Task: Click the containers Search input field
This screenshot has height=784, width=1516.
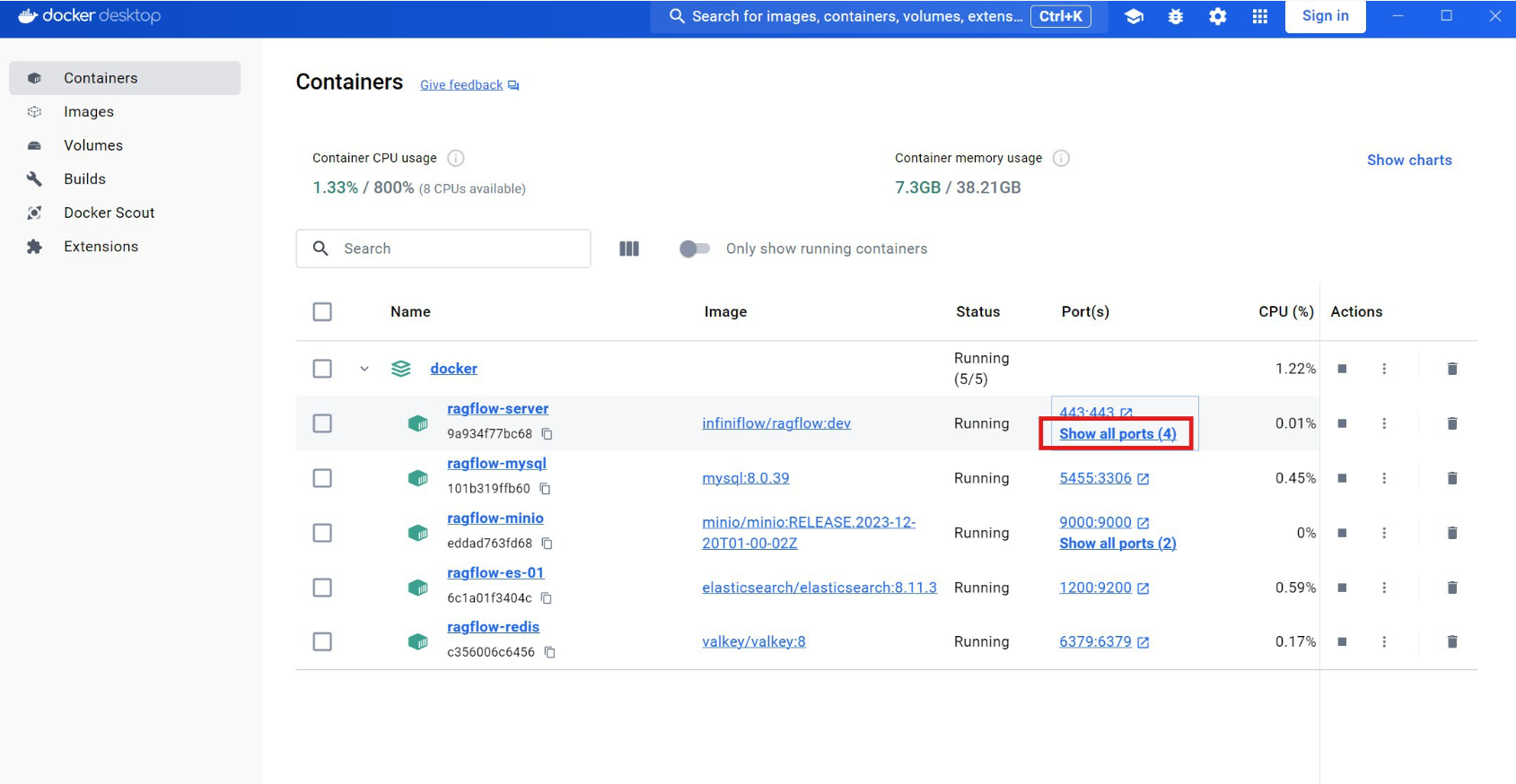Action: click(443, 248)
